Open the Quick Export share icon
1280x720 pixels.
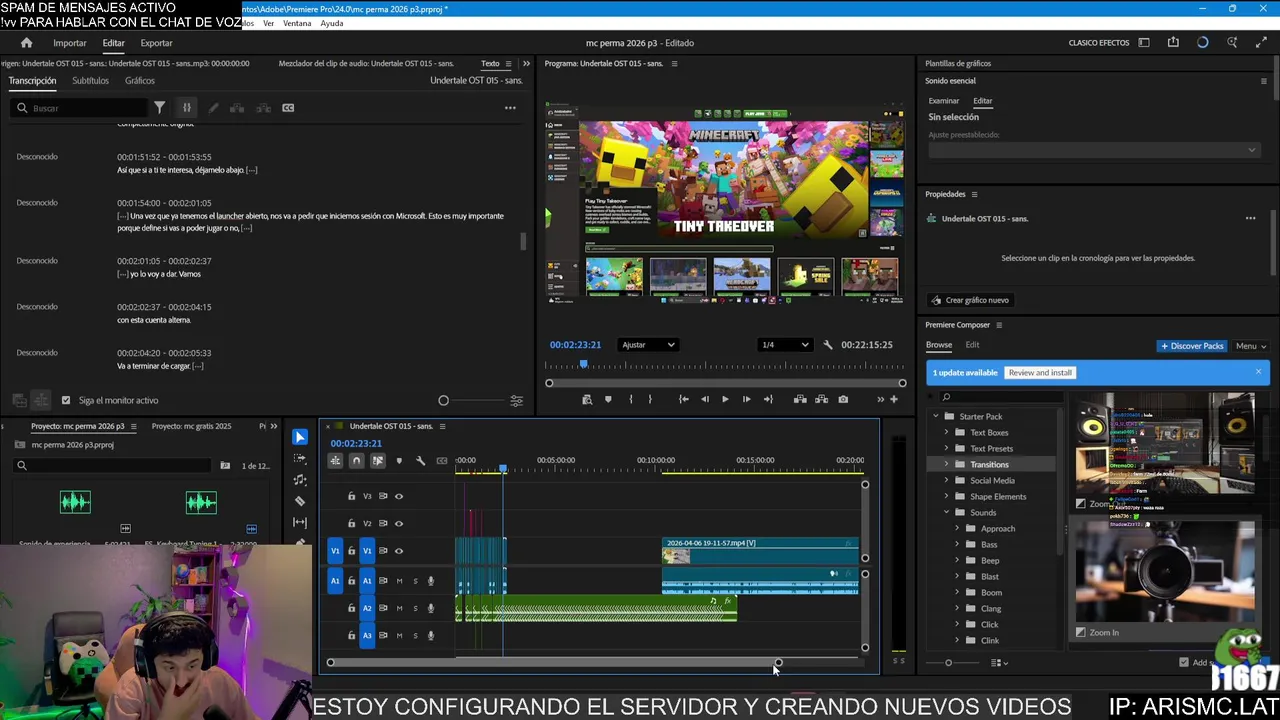[1173, 43]
